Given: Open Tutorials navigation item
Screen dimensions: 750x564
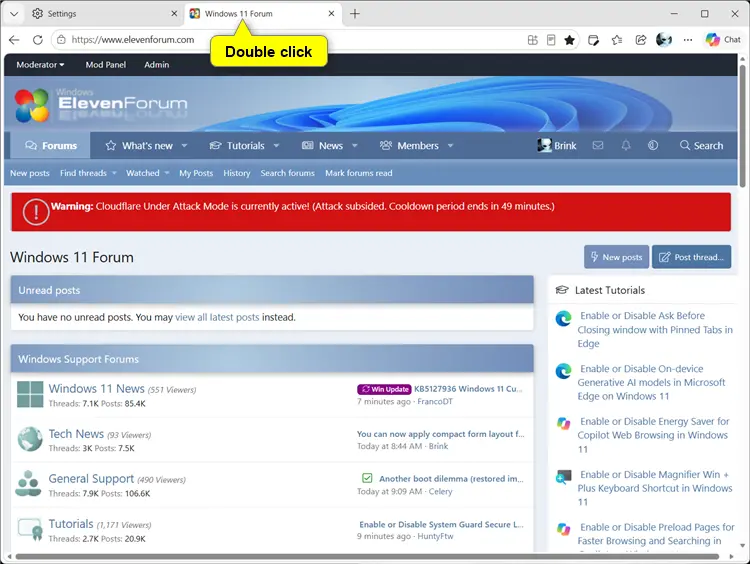Looking at the screenshot, I should tap(237, 145).
